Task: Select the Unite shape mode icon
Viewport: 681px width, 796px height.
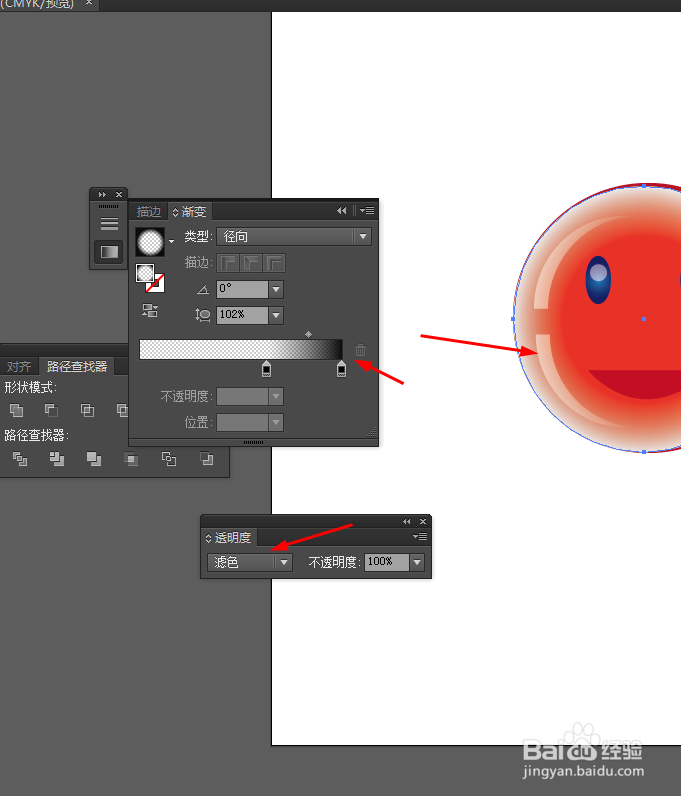Action: 17,410
